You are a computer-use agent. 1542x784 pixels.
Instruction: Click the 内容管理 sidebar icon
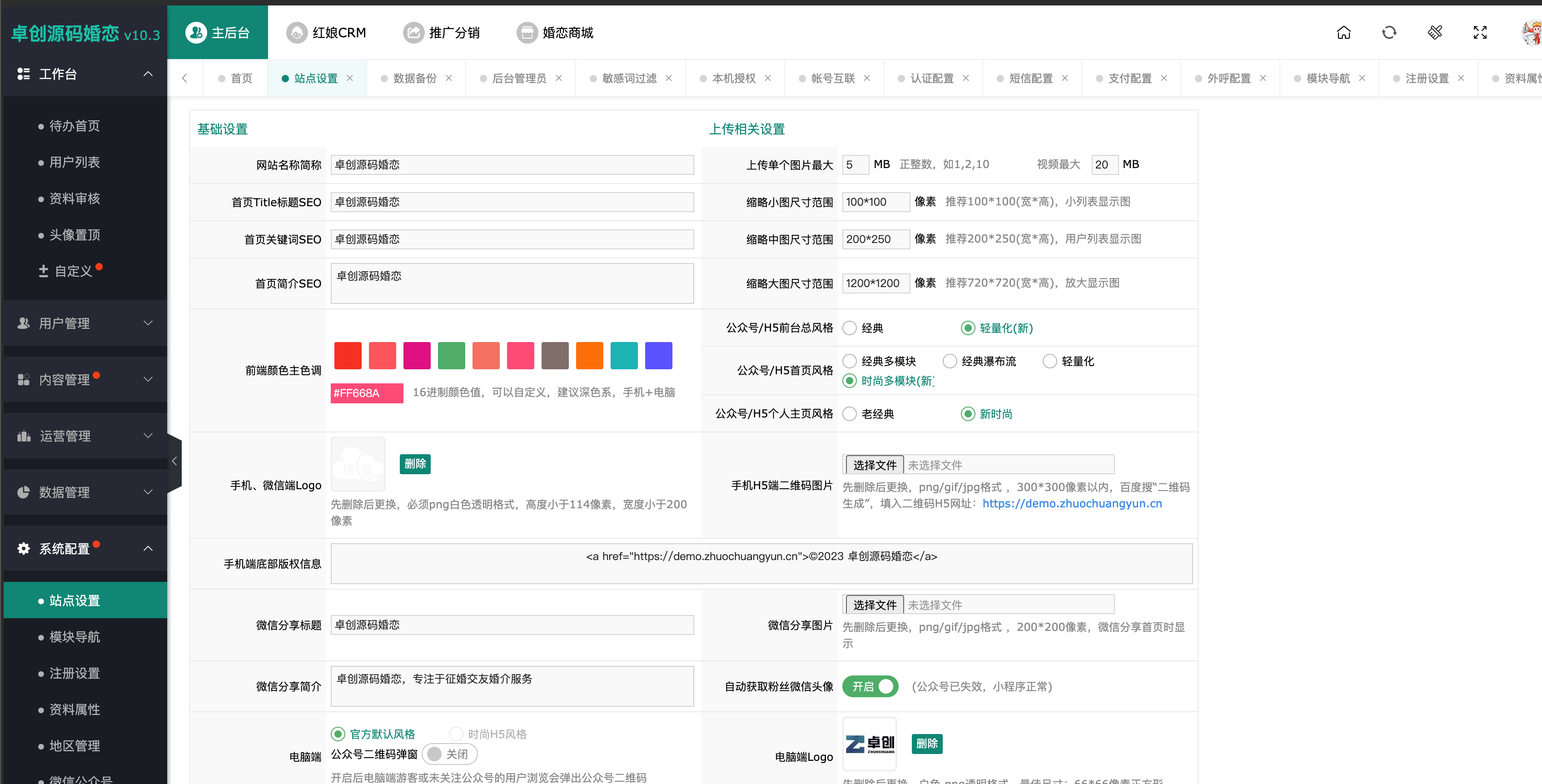[23, 379]
